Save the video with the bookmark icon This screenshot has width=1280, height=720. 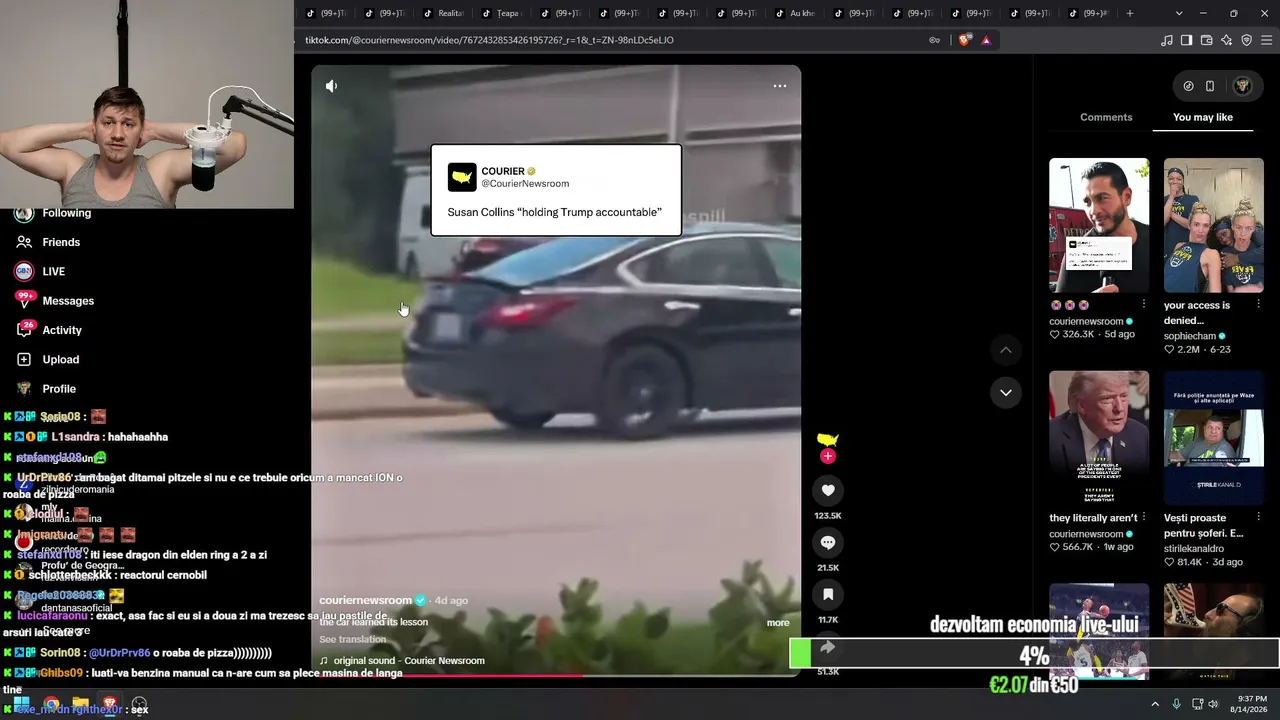(828, 594)
